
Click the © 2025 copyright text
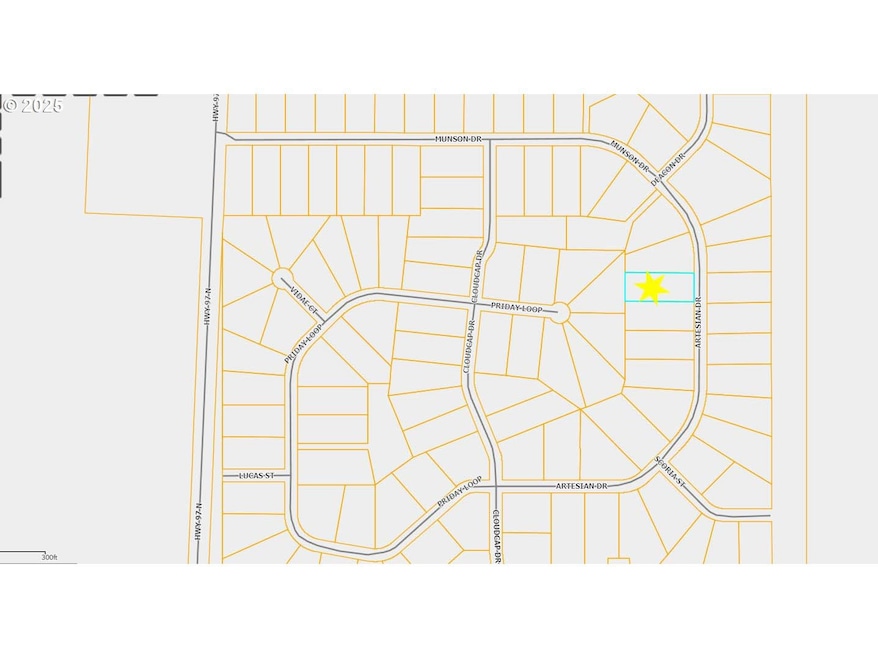(x=31, y=105)
